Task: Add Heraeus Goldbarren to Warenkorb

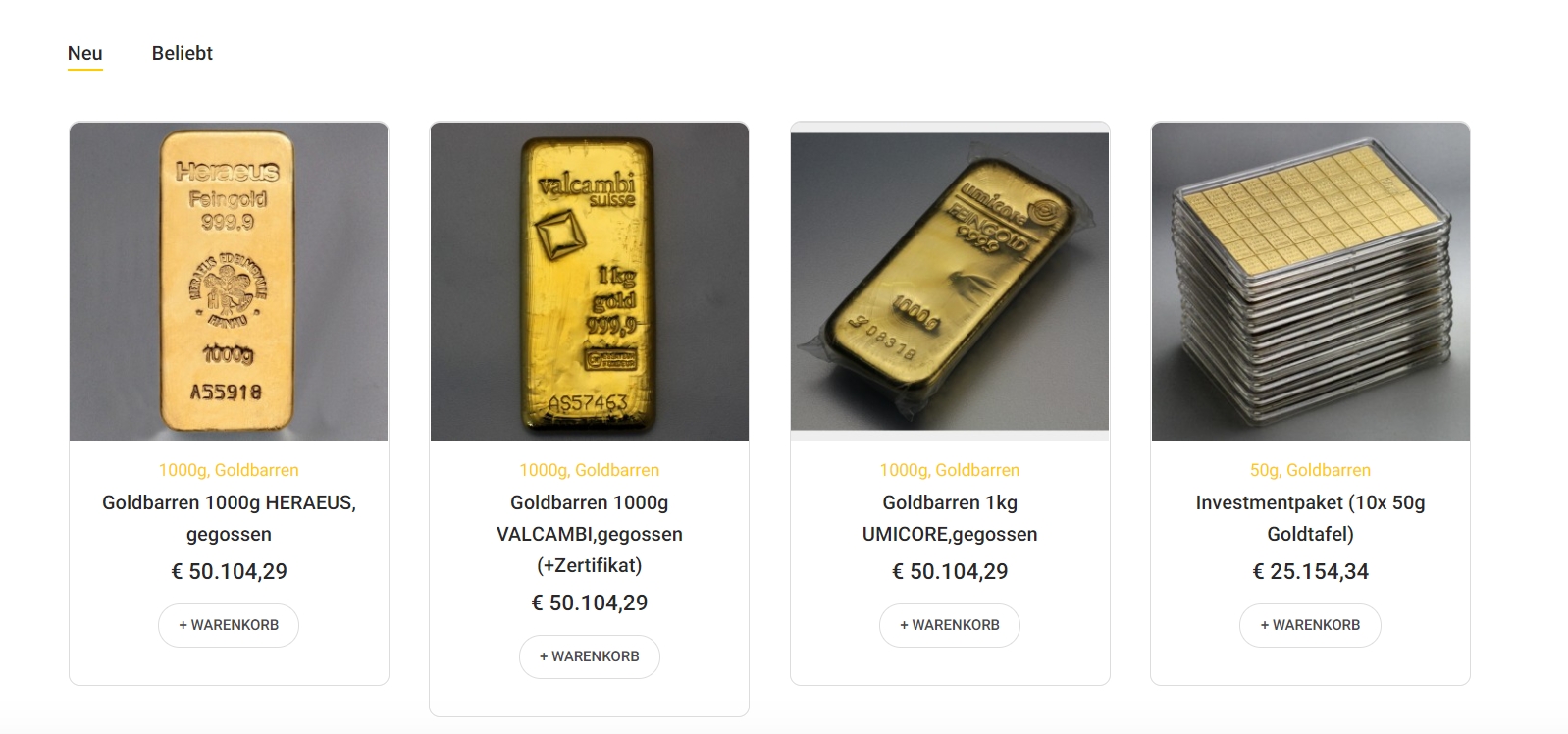Action: [x=229, y=625]
